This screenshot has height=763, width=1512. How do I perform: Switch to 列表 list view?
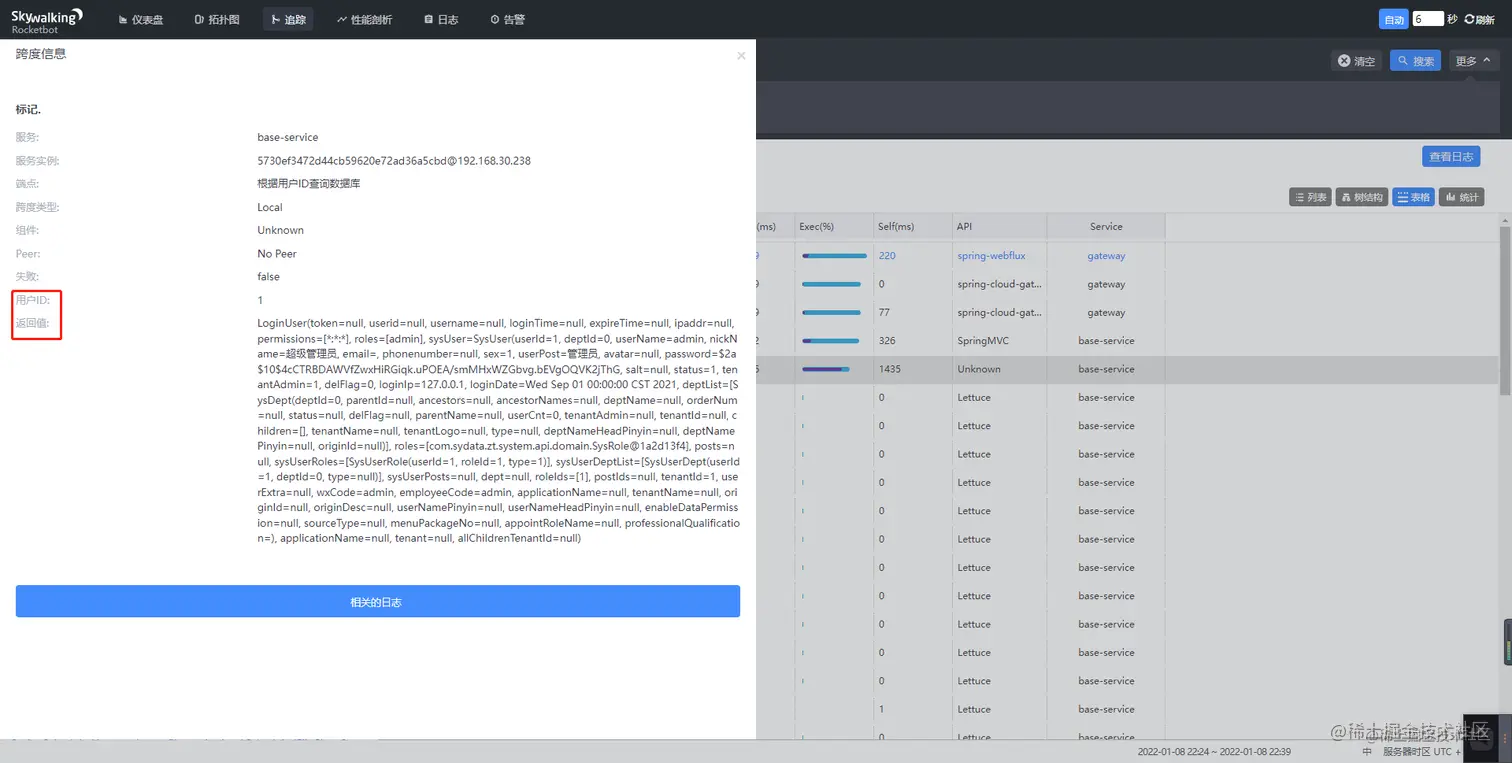point(1310,197)
